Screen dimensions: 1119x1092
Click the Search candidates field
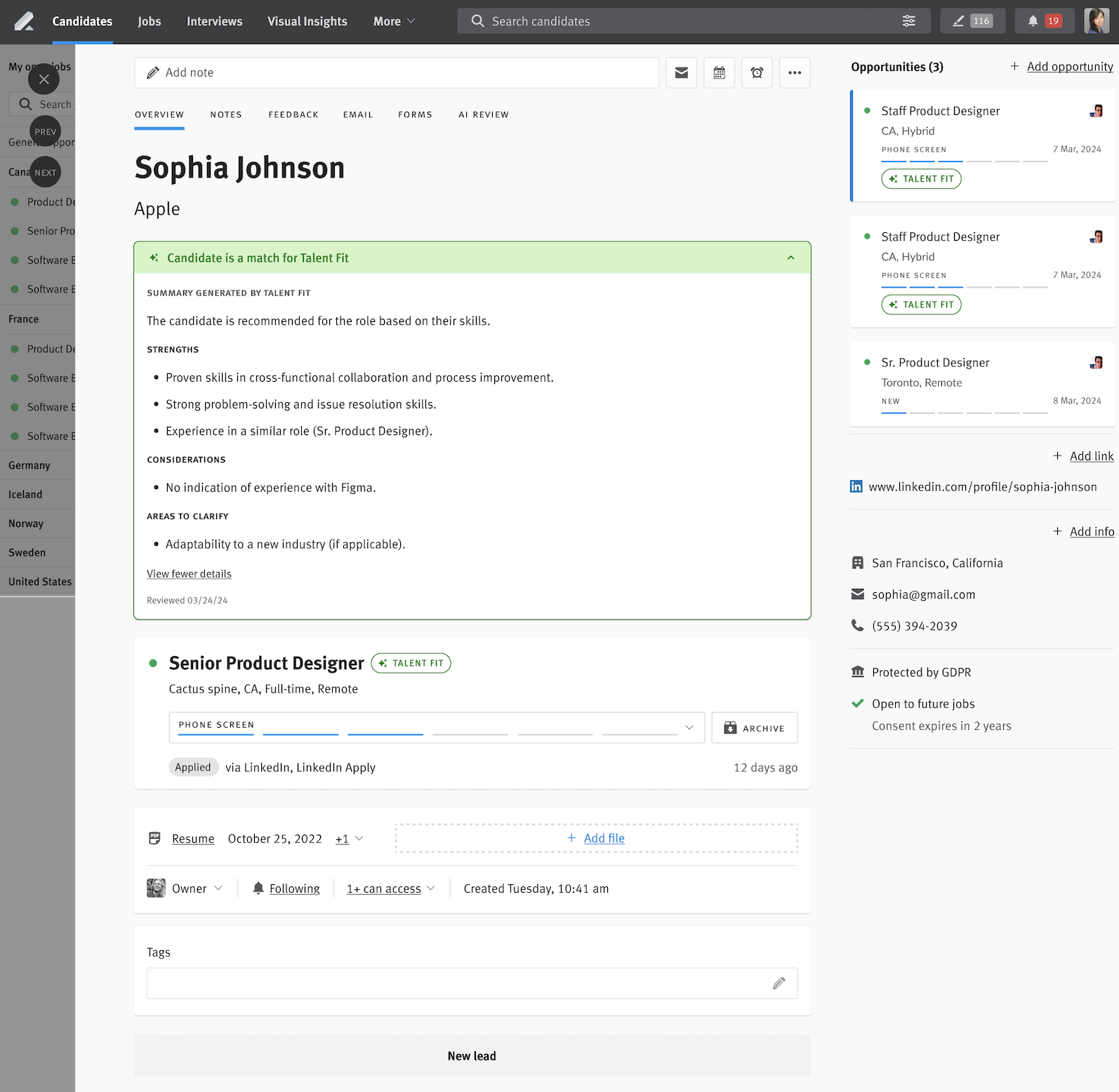694,21
